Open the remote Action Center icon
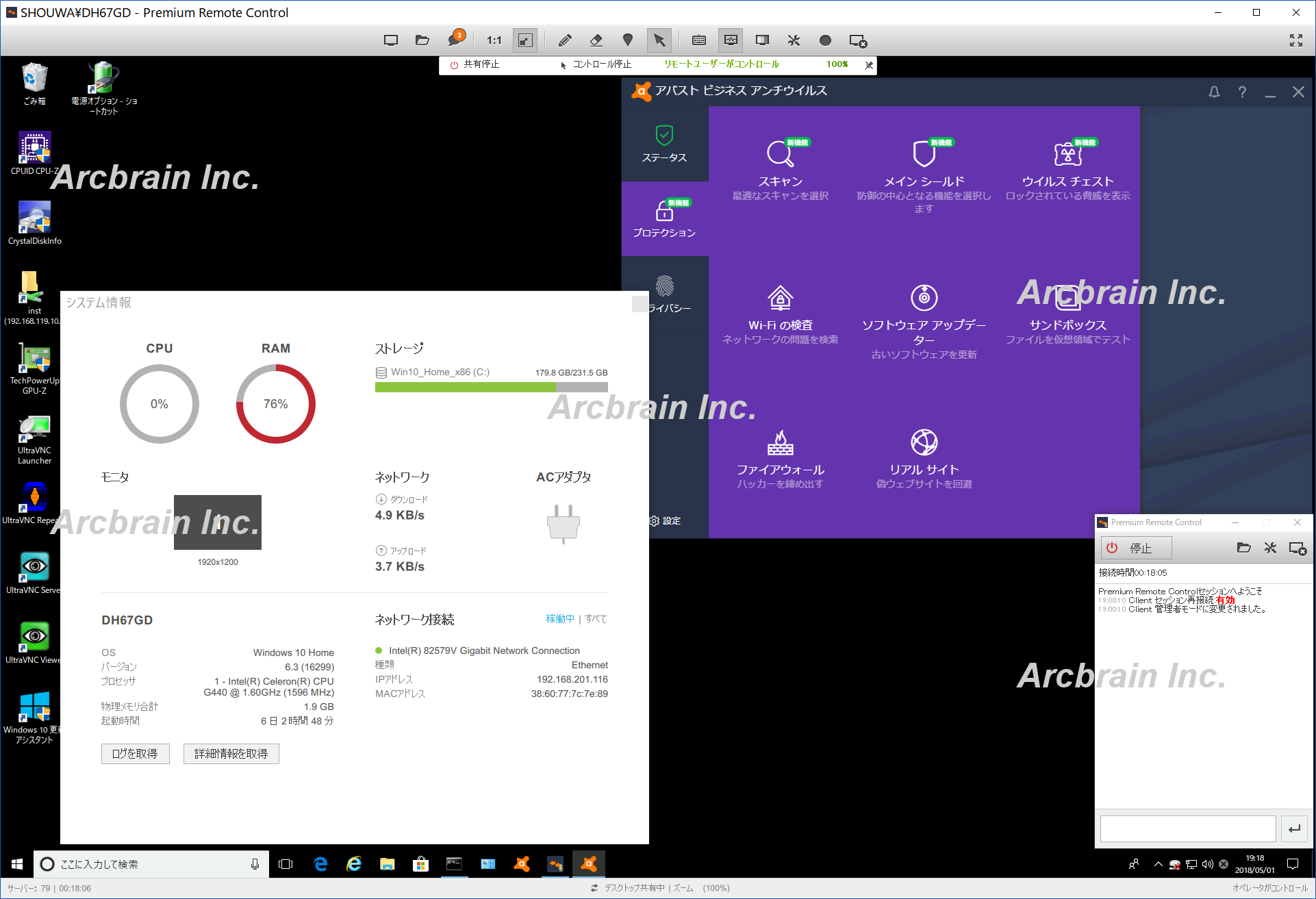The height and width of the screenshot is (899, 1316). coord(1293,864)
